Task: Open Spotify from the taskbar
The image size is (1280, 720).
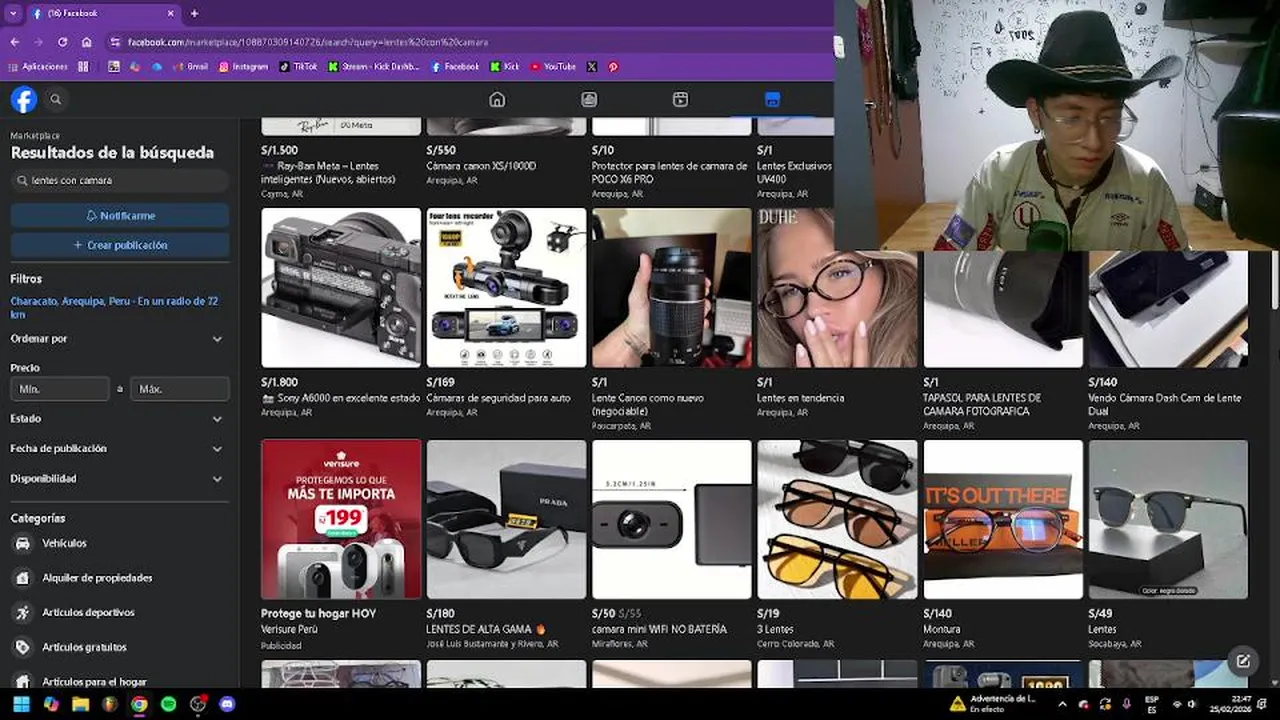Action: point(168,704)
